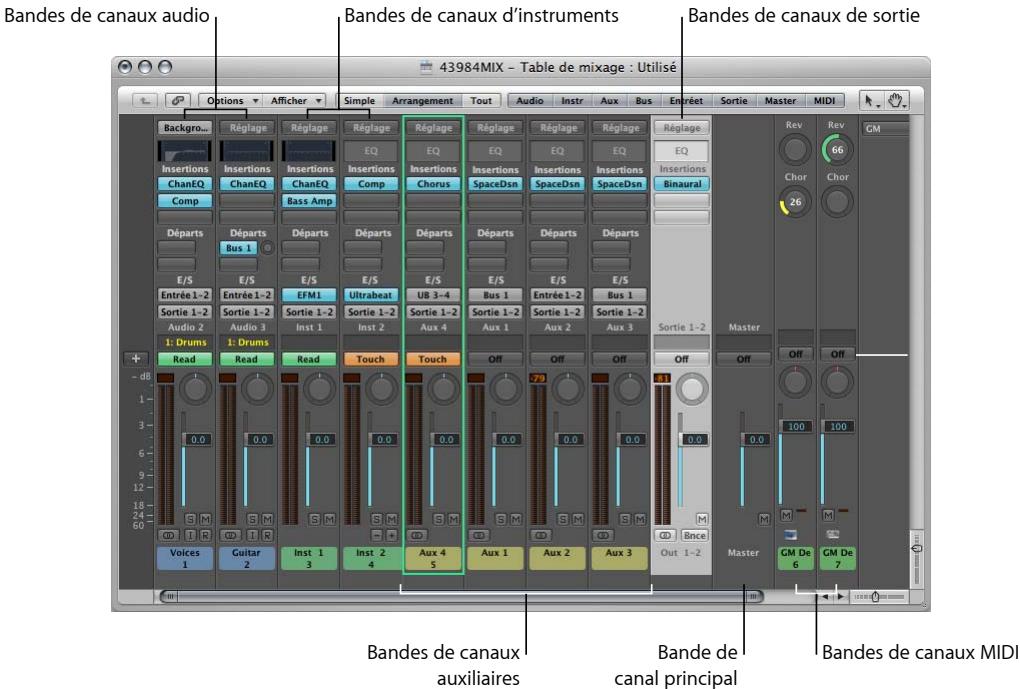Click the pan knob on Out 1-2 strip
Viewport: 1020px width, 689px height.
pos(692,389)
